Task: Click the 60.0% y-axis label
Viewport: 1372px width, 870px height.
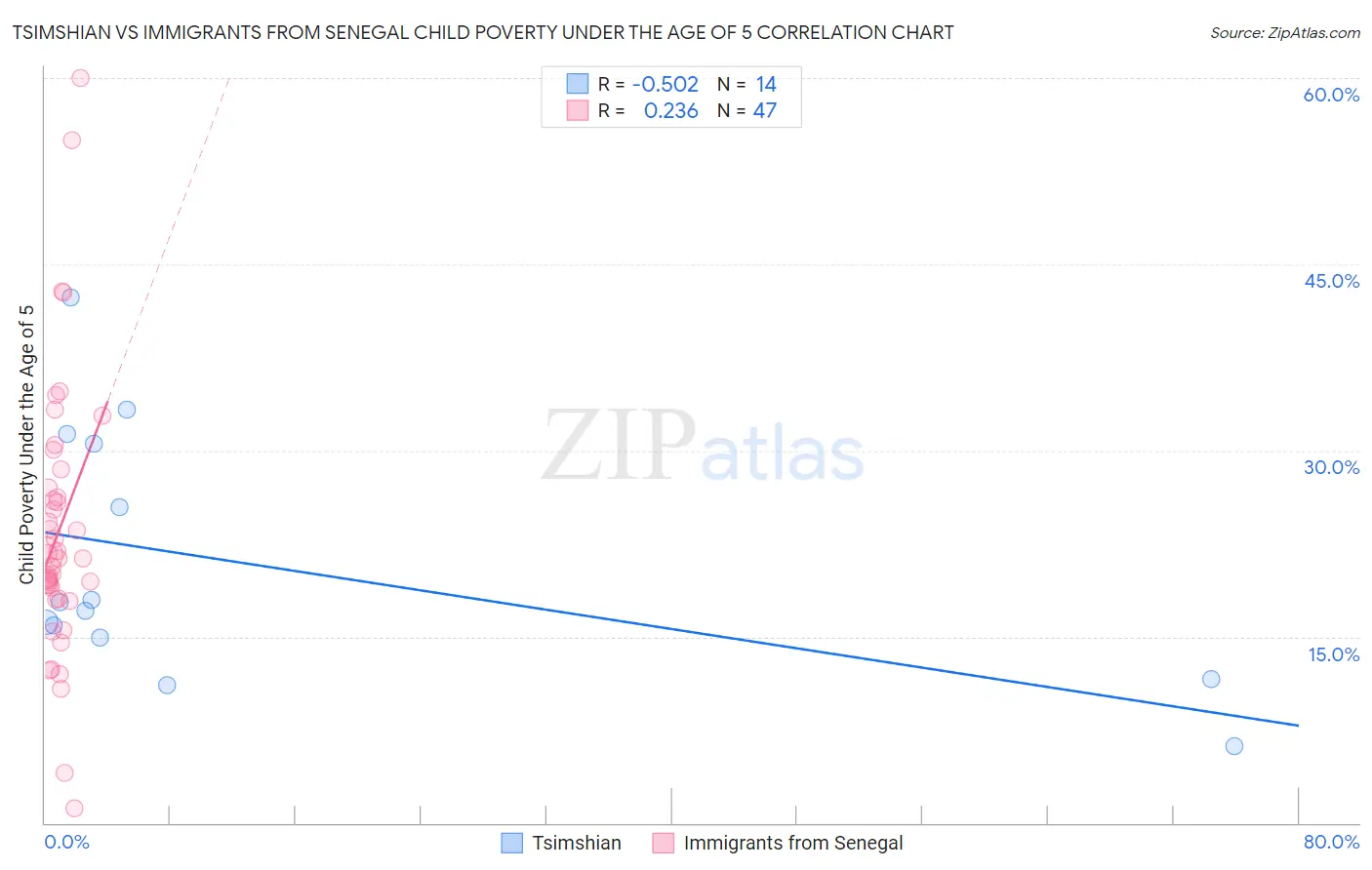Action: [1331, 95]
